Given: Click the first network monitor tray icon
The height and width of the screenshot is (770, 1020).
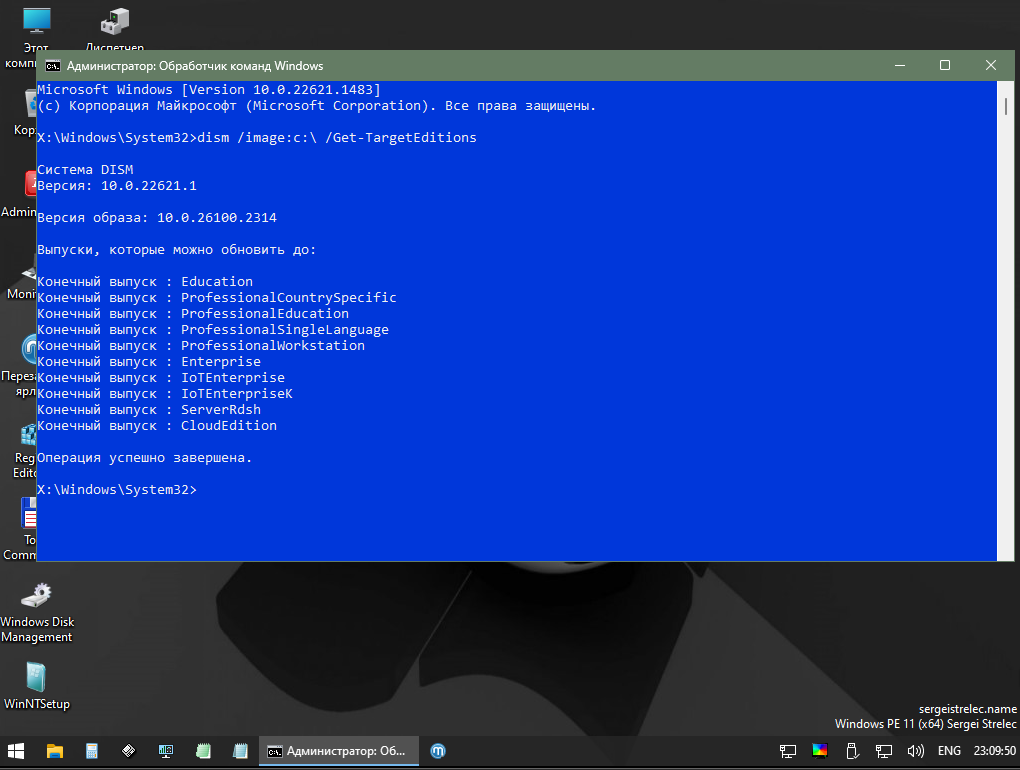Looking at the screenshot, I should [788, 750].
